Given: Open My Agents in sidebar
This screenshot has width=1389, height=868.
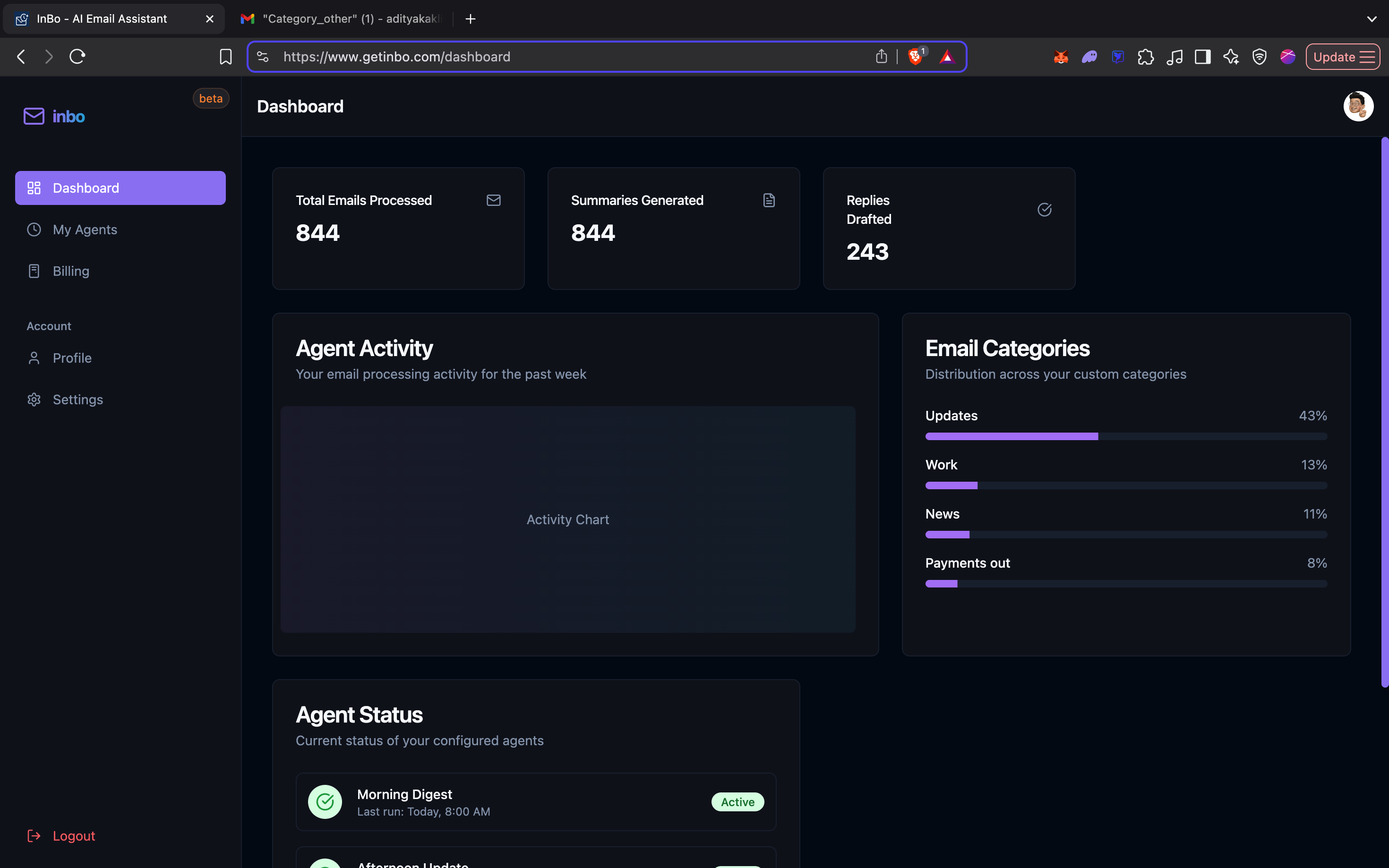Looking at the screenshot, I should (x=85, y=230).
